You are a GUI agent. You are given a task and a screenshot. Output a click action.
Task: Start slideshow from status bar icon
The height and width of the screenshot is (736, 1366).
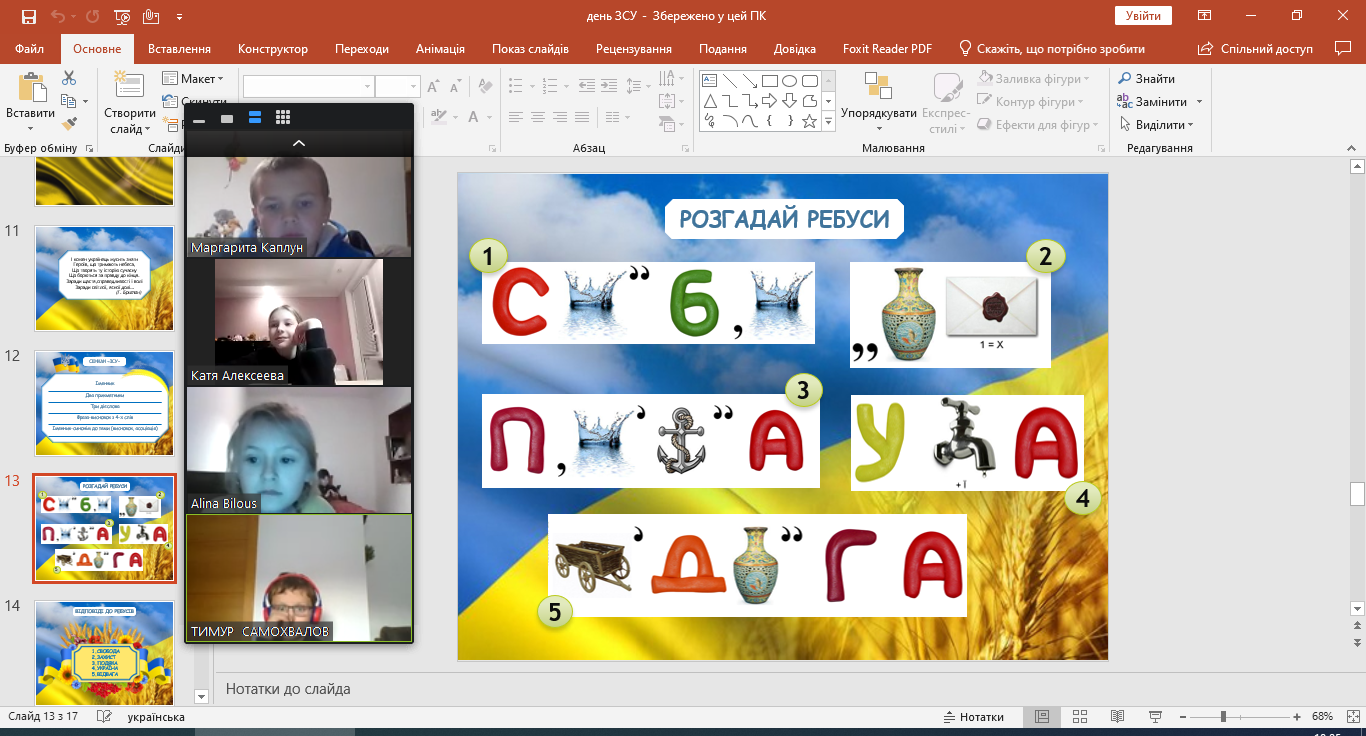click(1156, 717)
